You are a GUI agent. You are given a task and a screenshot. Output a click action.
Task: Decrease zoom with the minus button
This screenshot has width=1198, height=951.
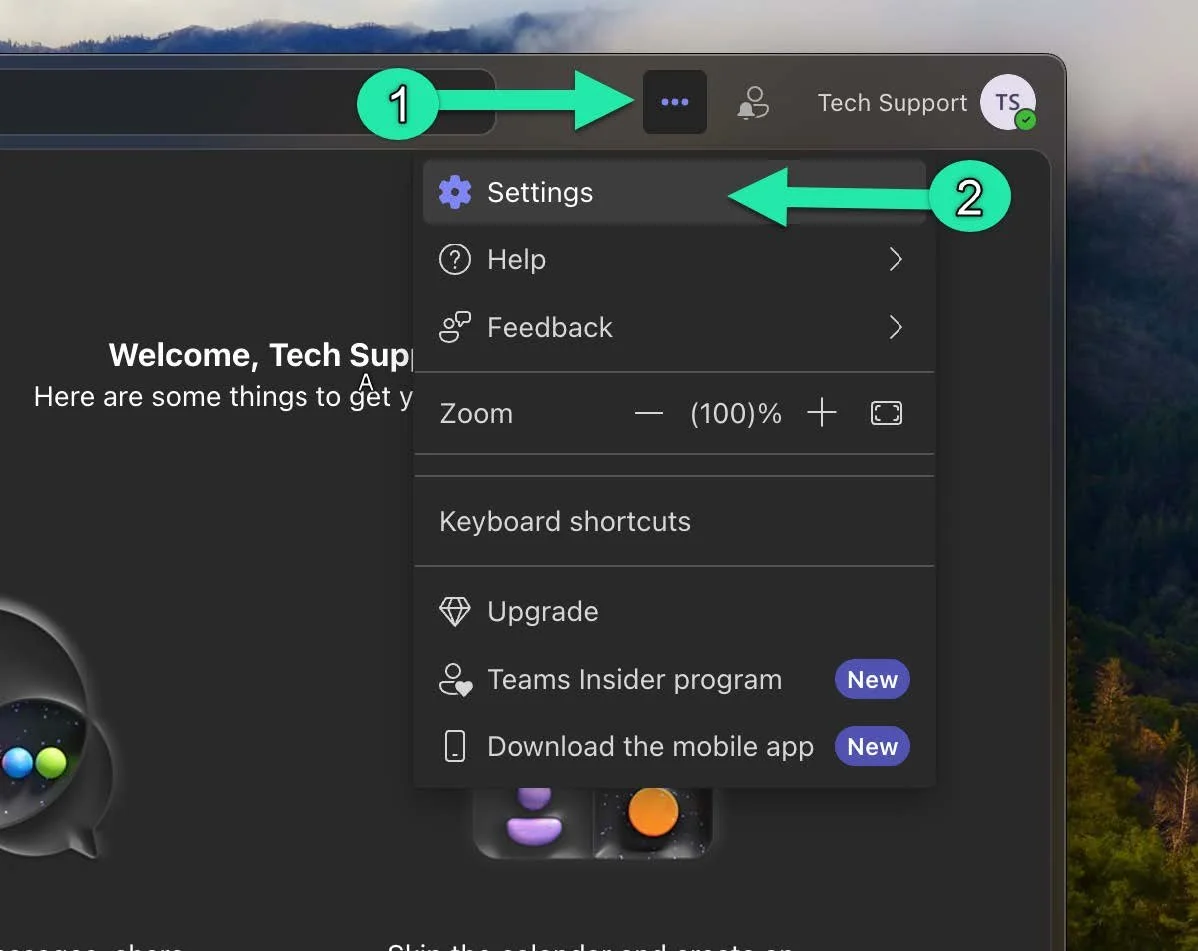(x=649, y=413)
